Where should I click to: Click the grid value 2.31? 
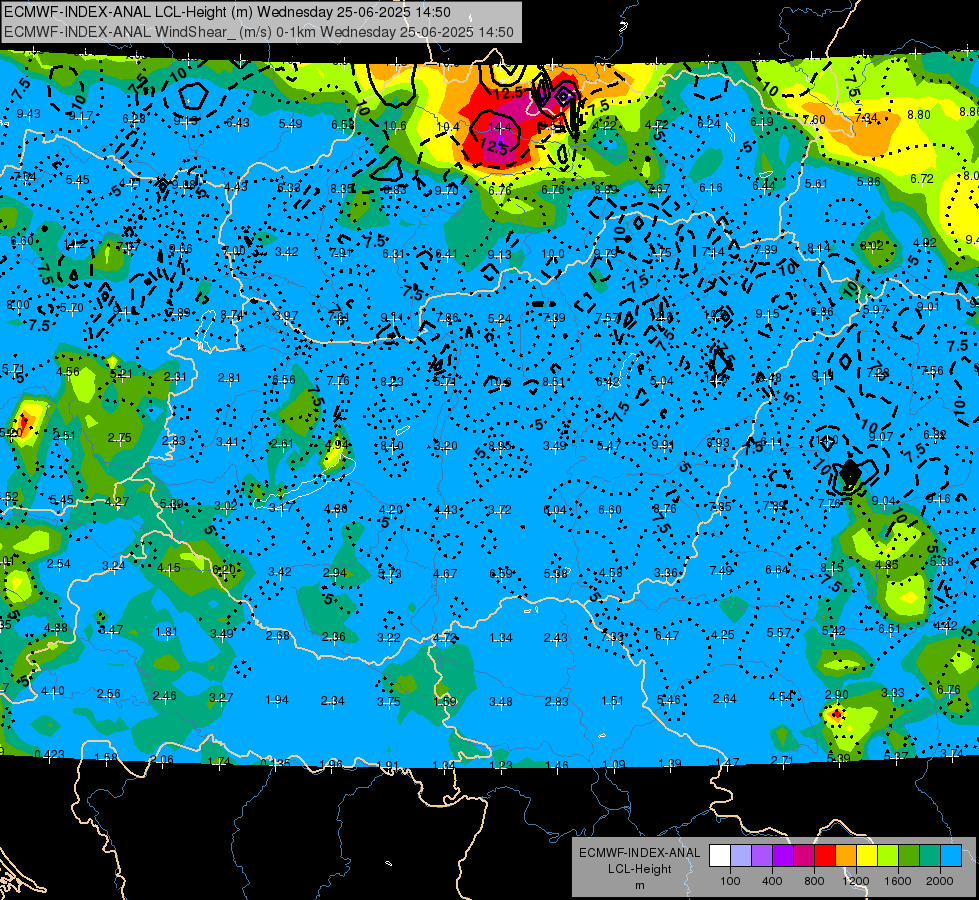coord(175,377)
